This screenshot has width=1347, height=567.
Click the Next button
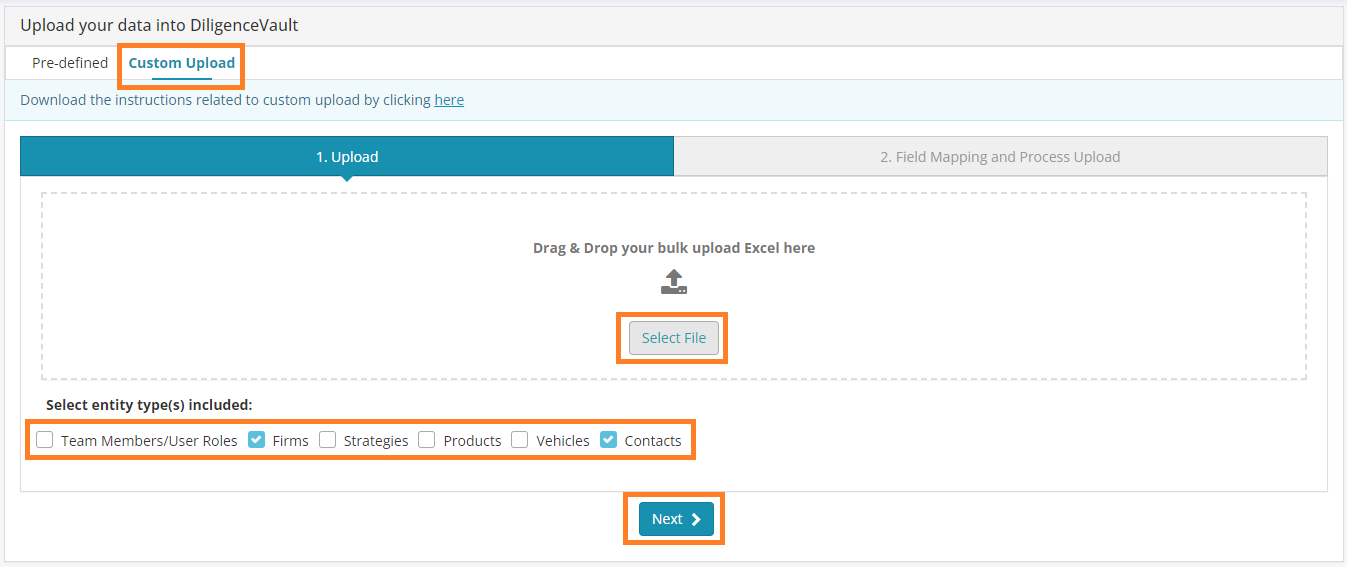[677, 519]
